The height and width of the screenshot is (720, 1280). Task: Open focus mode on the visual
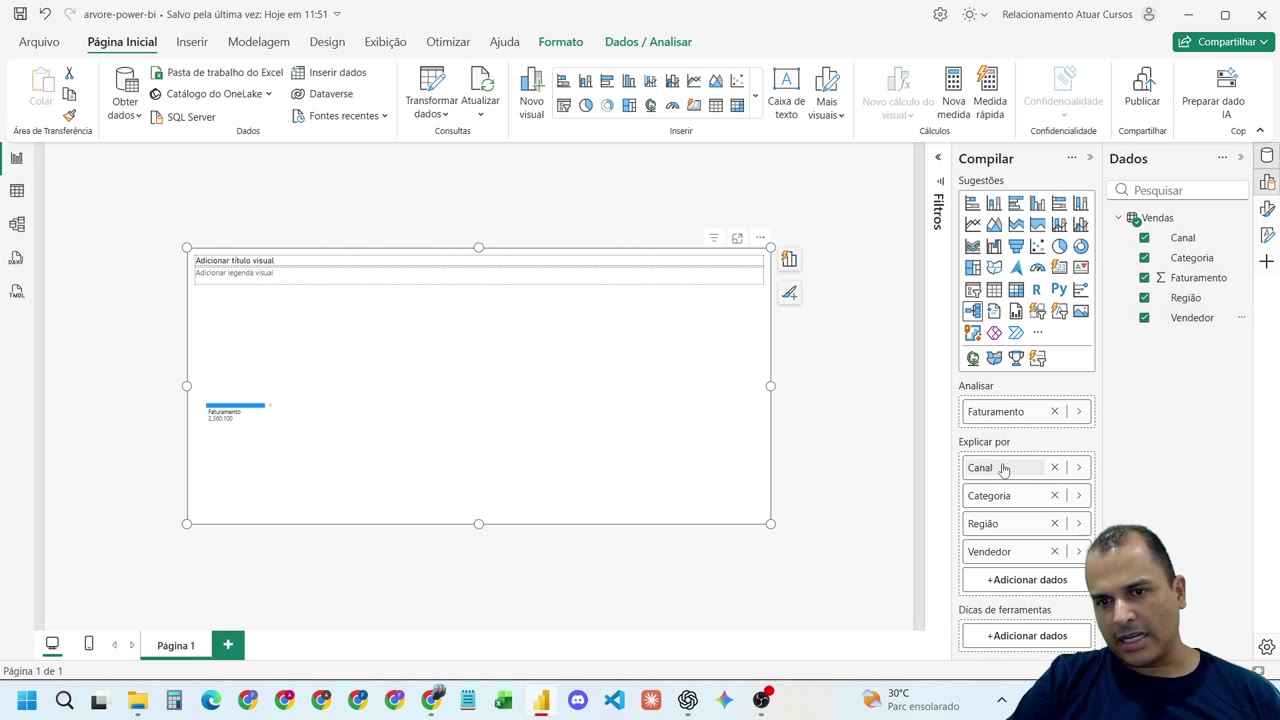coord(737,238)
